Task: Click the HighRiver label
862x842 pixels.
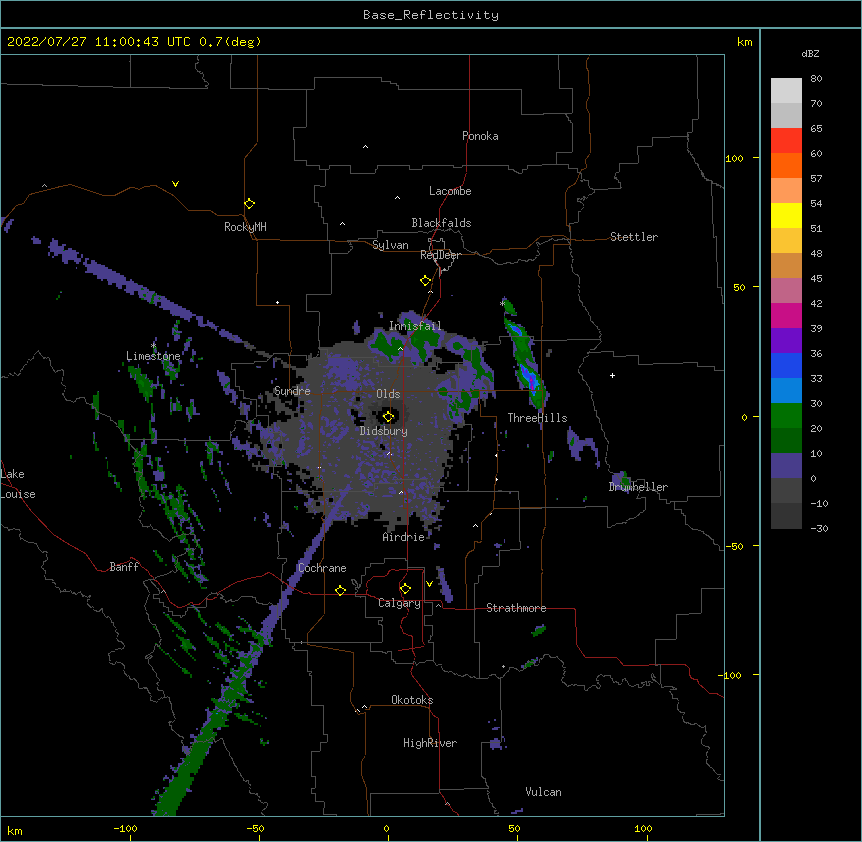Action: point(430,743)
